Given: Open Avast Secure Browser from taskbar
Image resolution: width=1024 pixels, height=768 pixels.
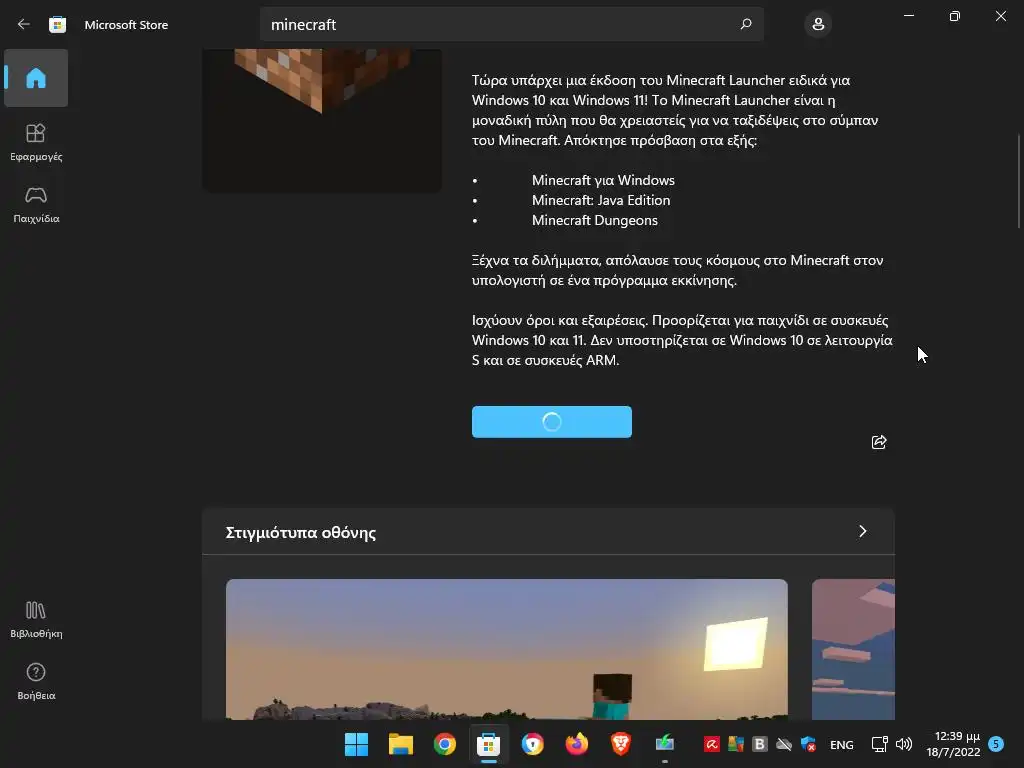Looking at the screenshot, I should pos(532,744).
